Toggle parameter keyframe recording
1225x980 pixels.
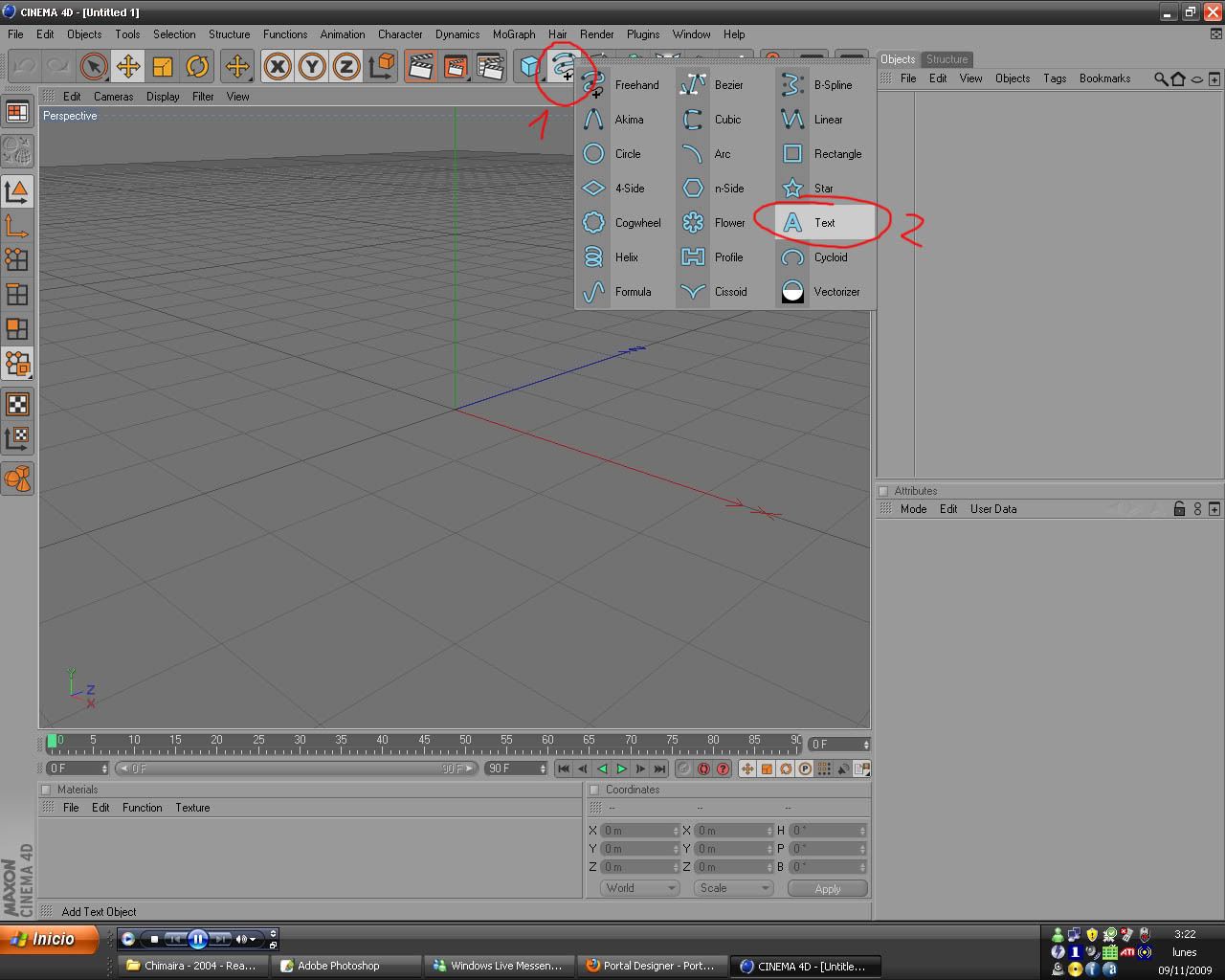coord(805,768)
